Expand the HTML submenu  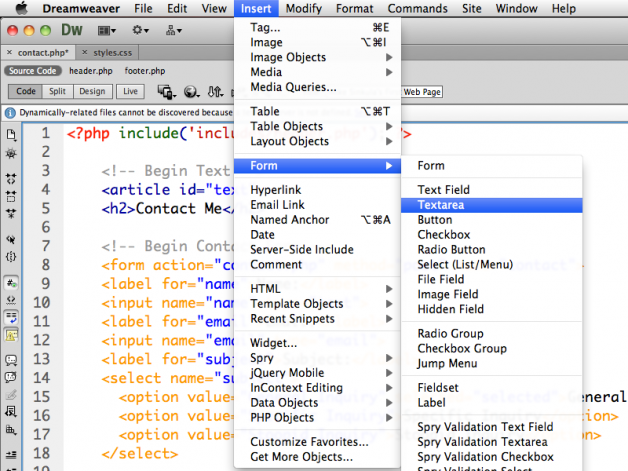(317, 289)
